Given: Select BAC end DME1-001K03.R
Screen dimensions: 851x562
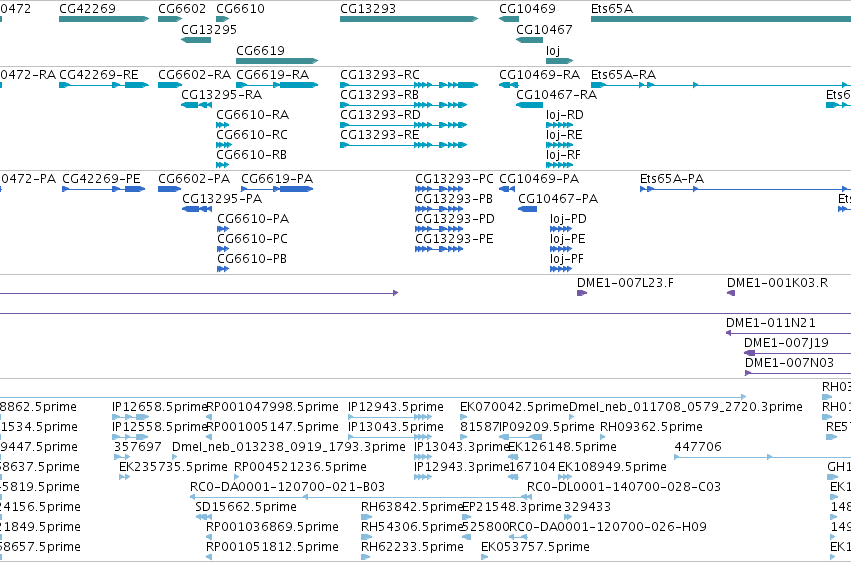Looking at the screenshot, I should [731, 293].
